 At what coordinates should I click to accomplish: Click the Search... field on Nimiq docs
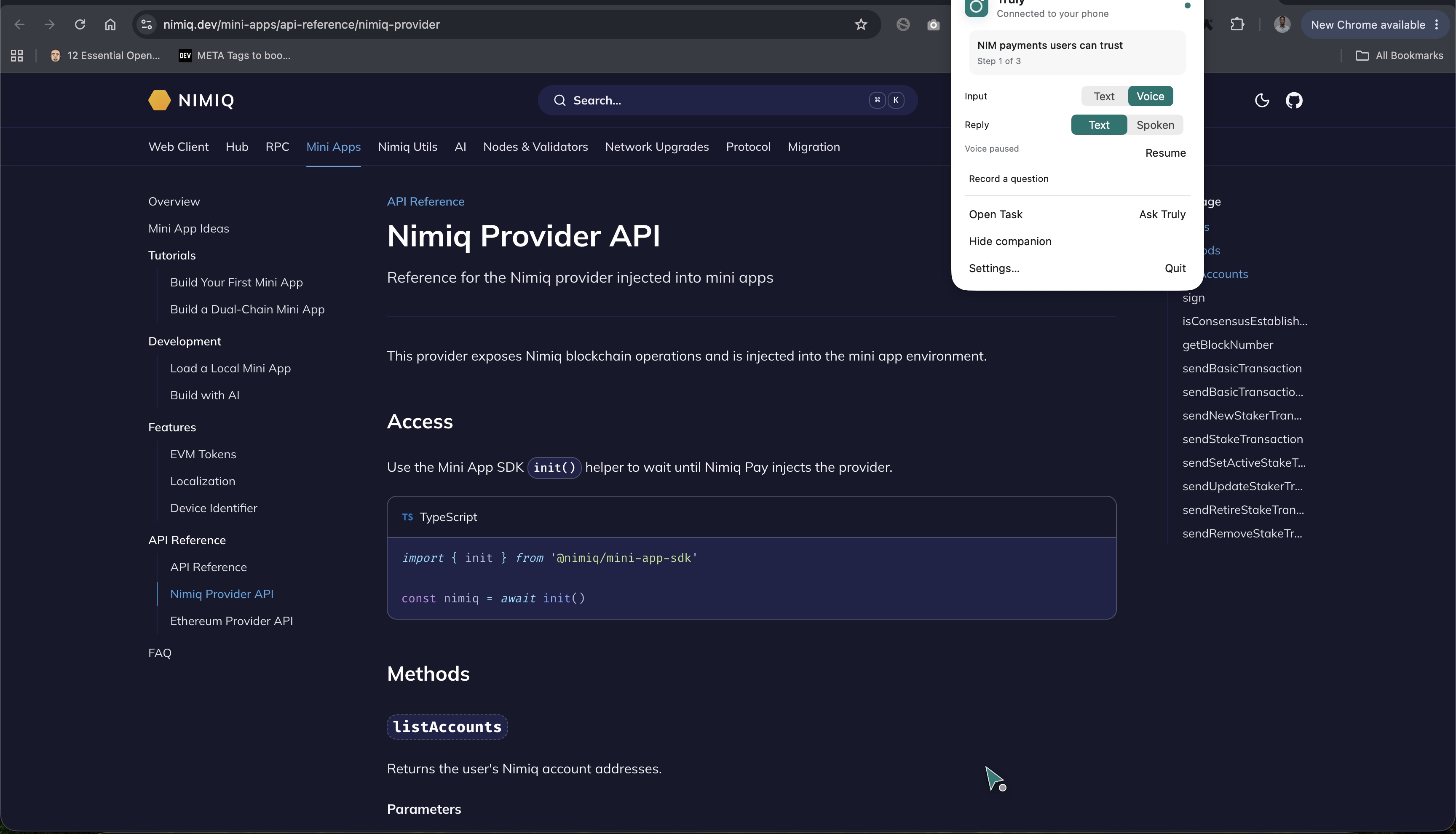click(x=728, y=100)
